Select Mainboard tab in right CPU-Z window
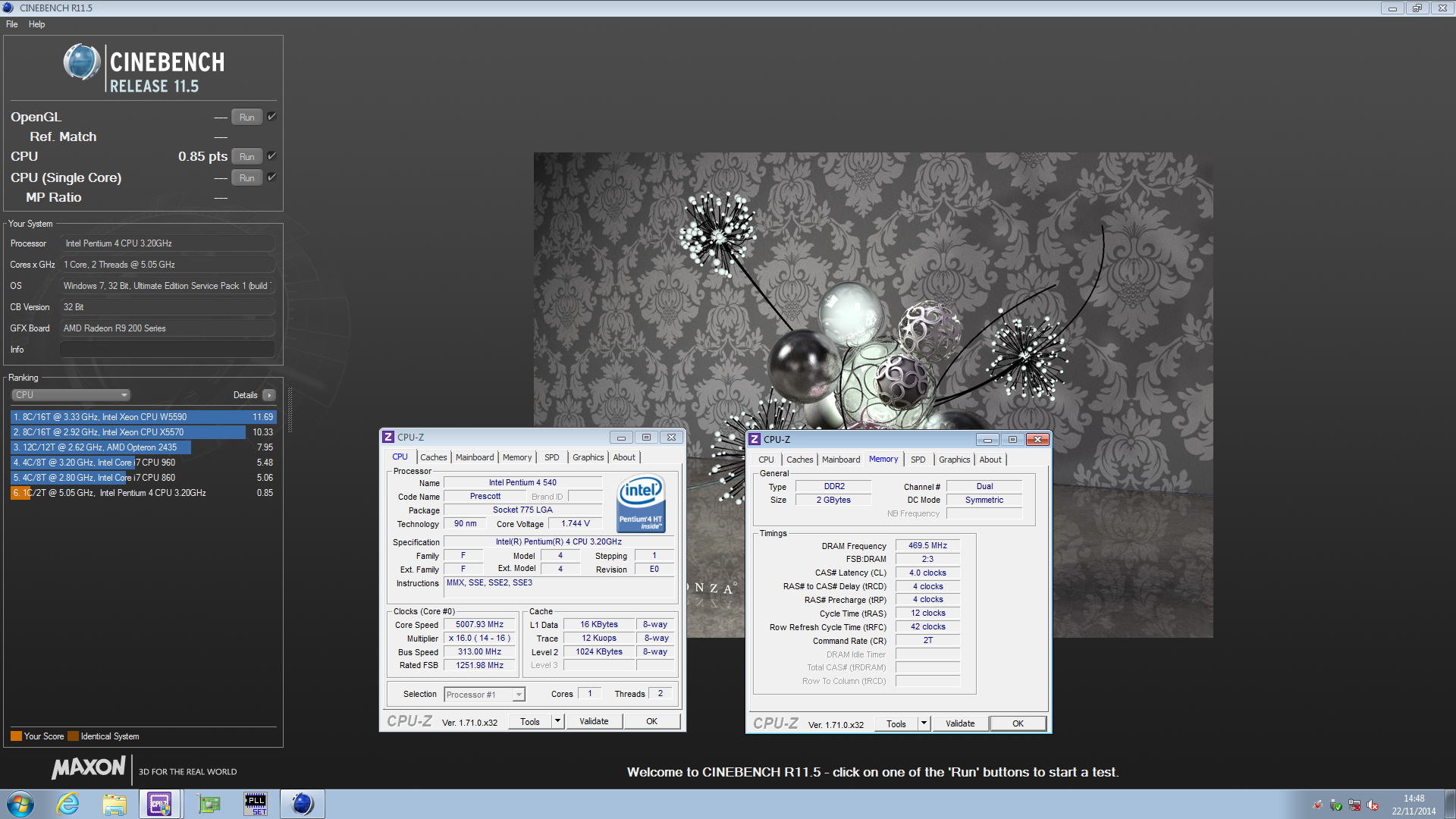 click(x=841, y=460)
